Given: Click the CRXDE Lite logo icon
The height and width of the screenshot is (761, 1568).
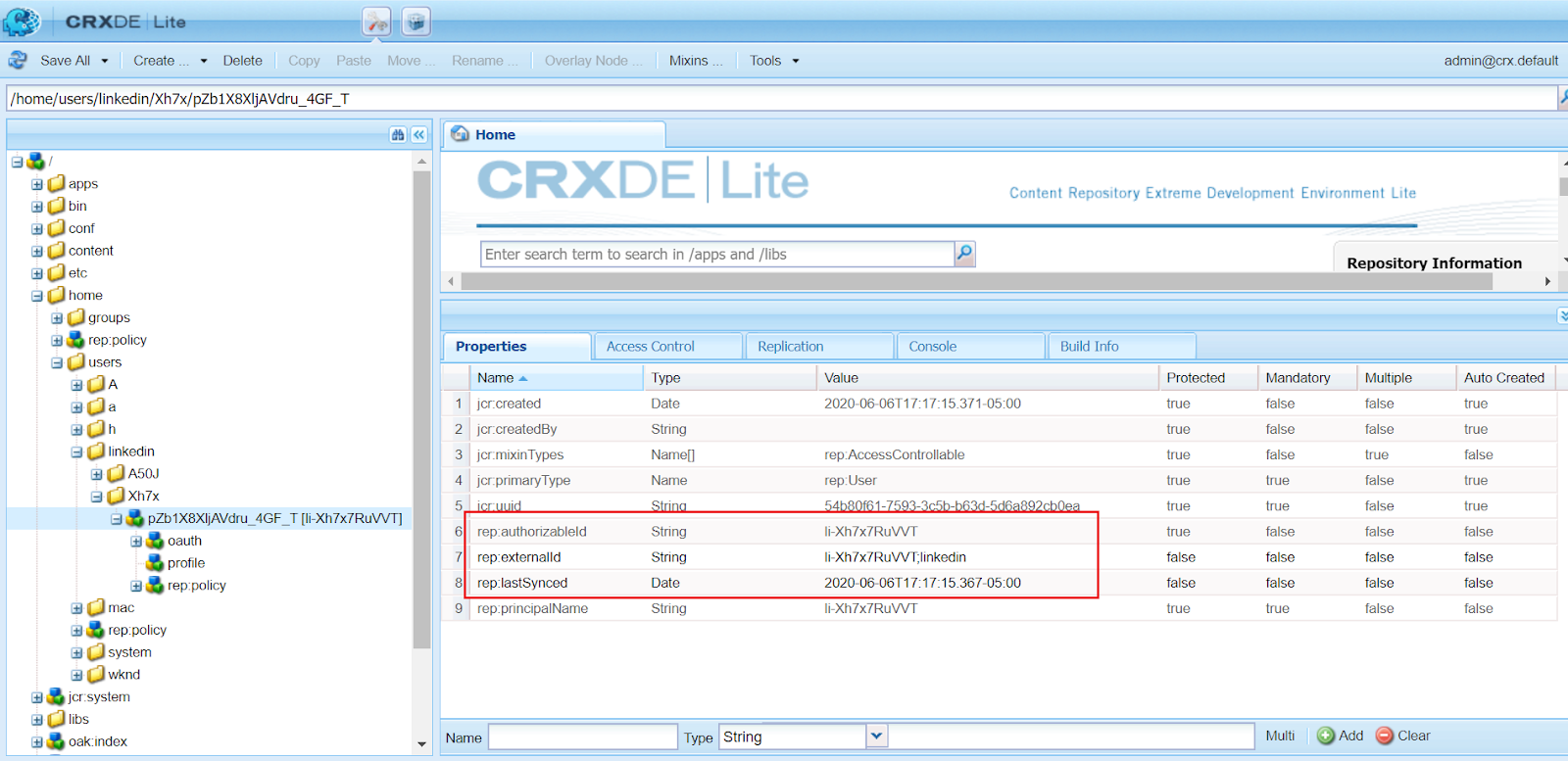Looking at the screenshot, I should pos(22,21).
